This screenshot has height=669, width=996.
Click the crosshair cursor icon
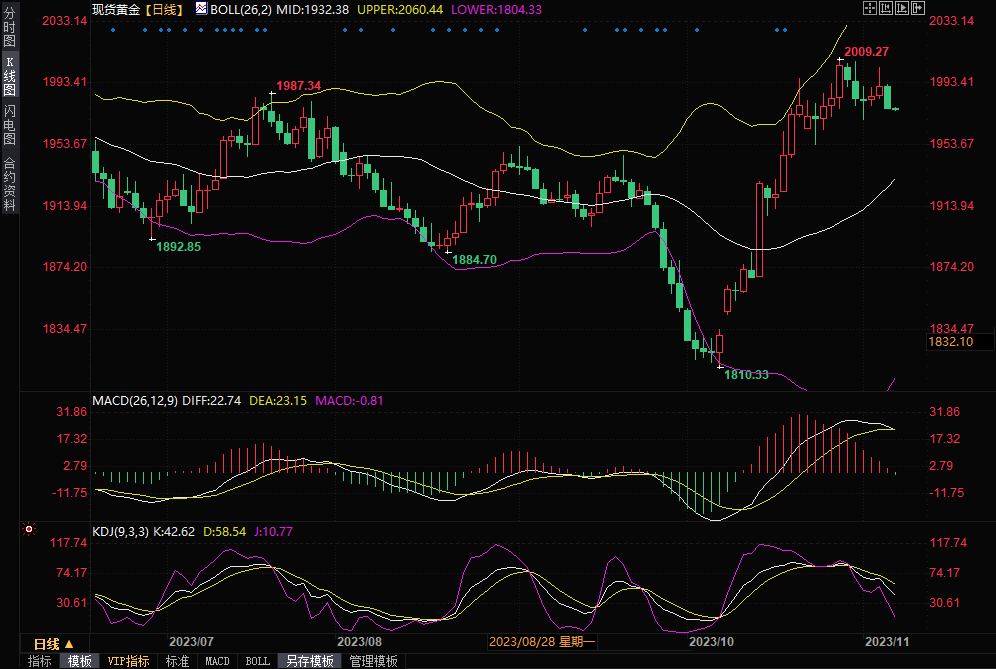pyautogui.click(x=870, y=8)
